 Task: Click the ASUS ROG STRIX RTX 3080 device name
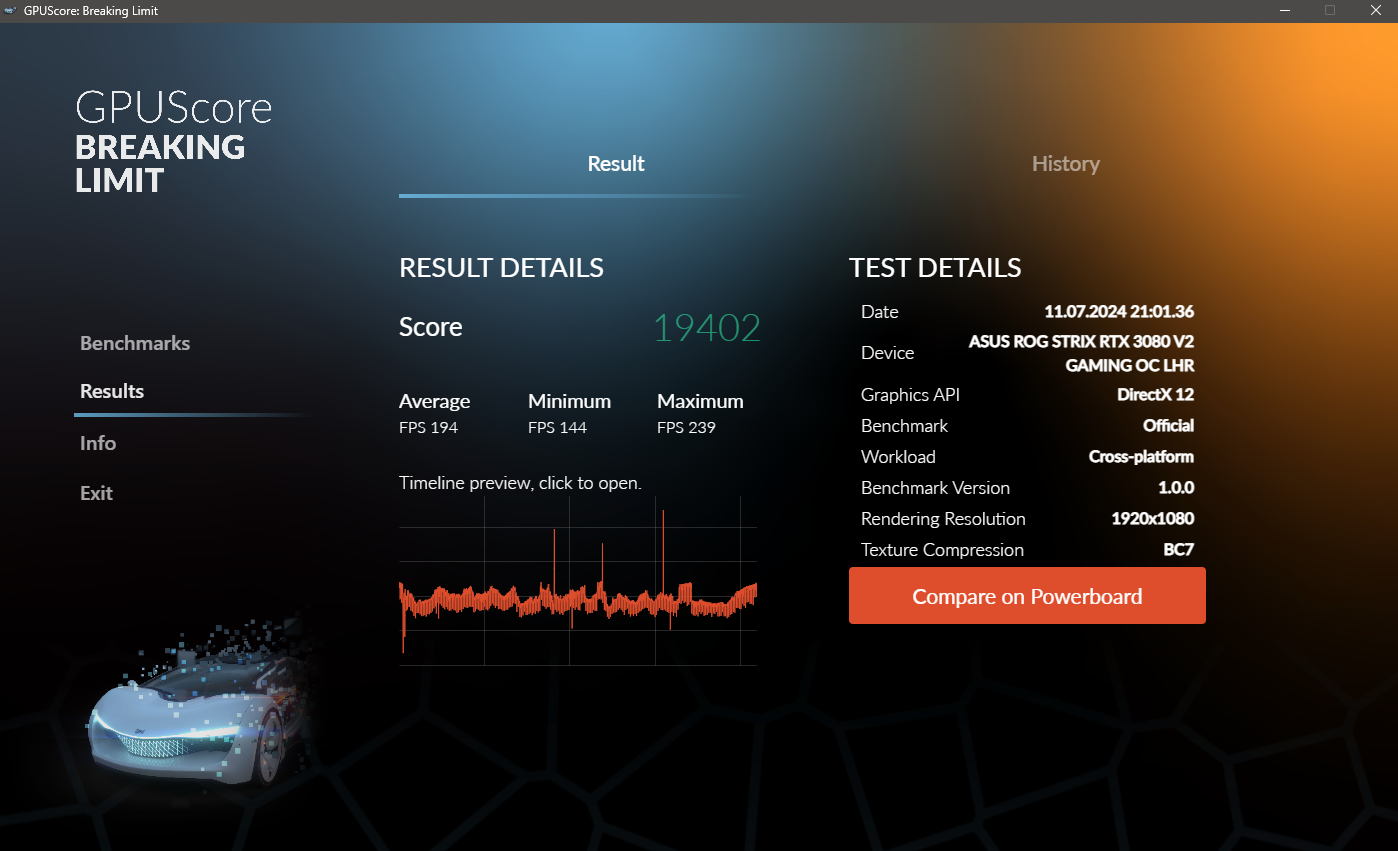coord(1081,353)
